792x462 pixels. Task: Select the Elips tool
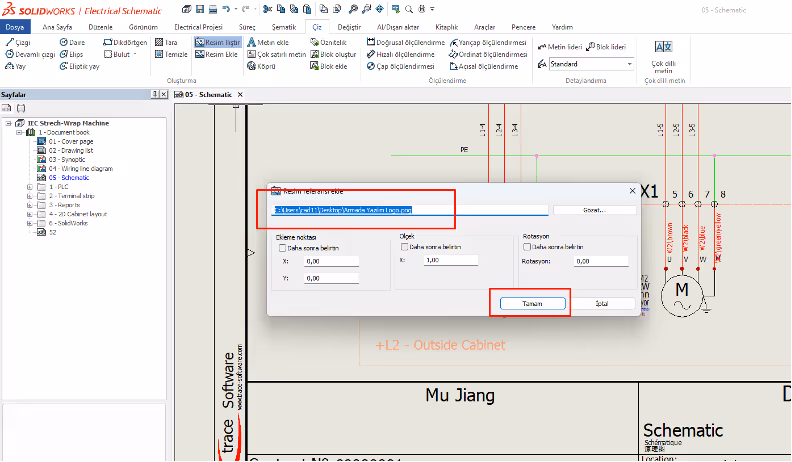pyautogui.click(x=71, y=54)
